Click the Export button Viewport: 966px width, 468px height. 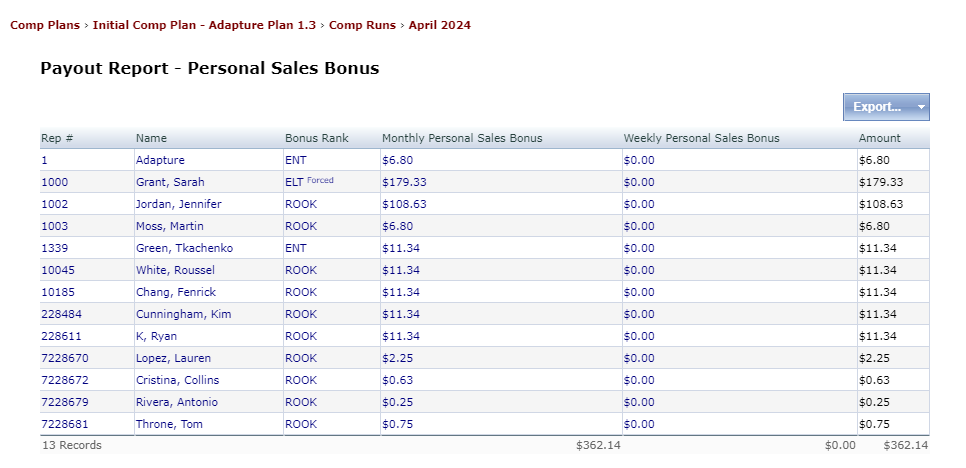(x=877, y=107)
